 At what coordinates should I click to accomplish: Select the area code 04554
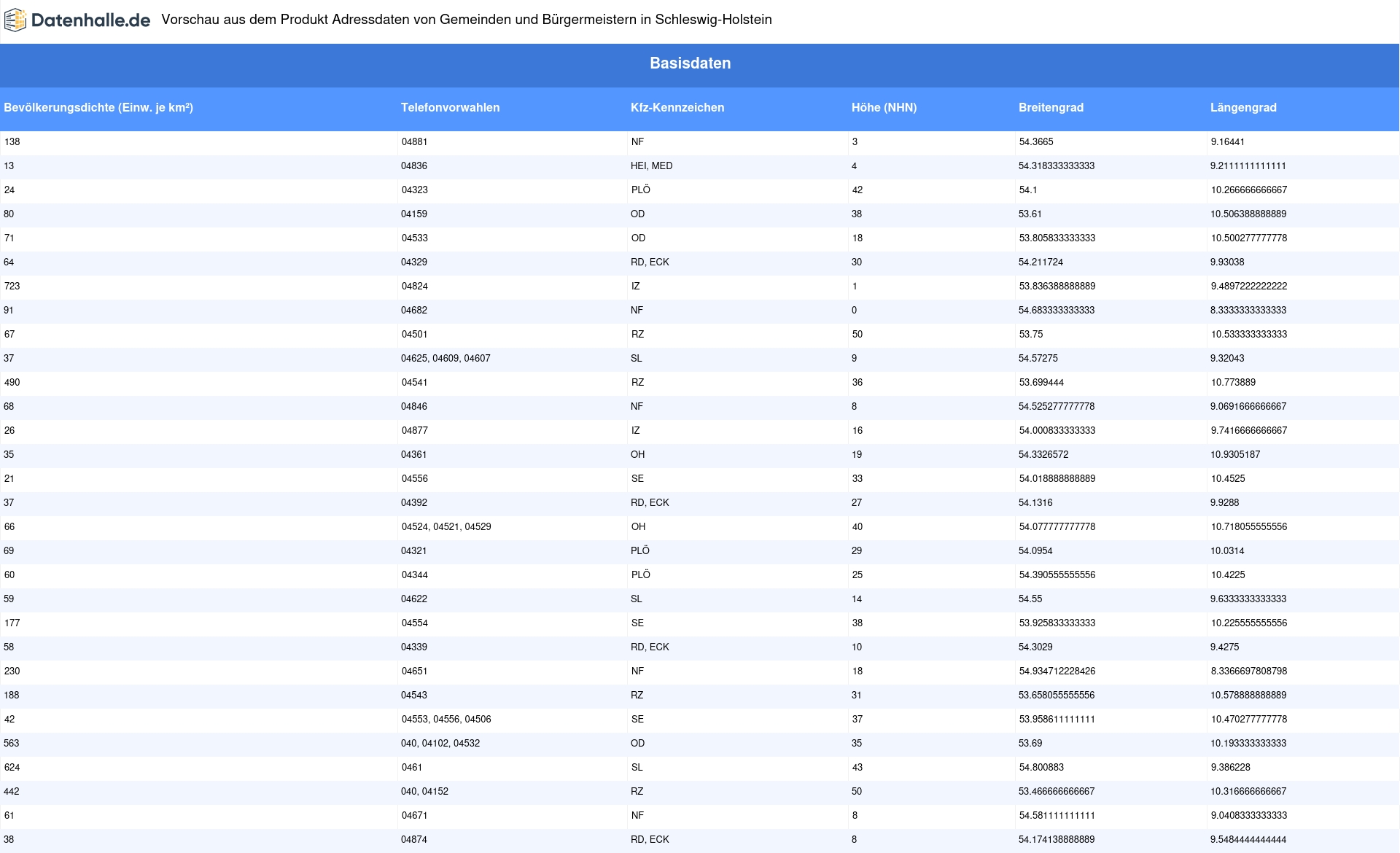coord(414,623)
